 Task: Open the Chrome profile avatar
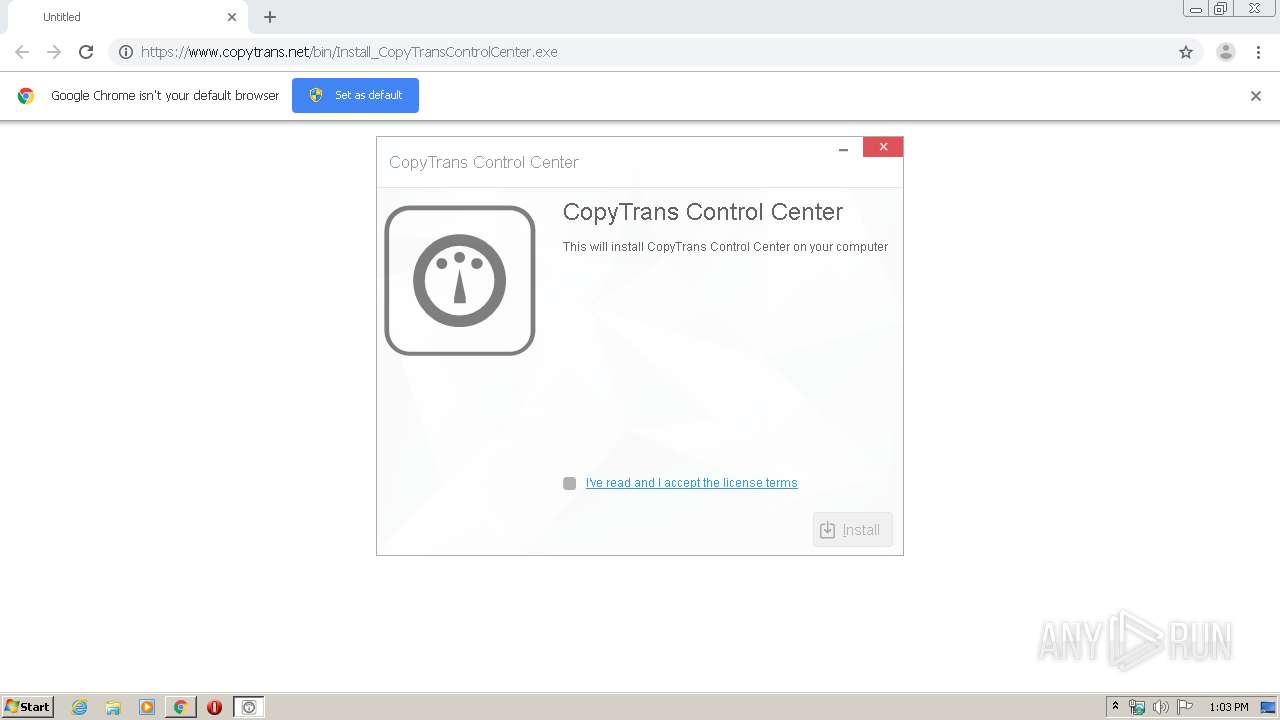click(1226, 52)
